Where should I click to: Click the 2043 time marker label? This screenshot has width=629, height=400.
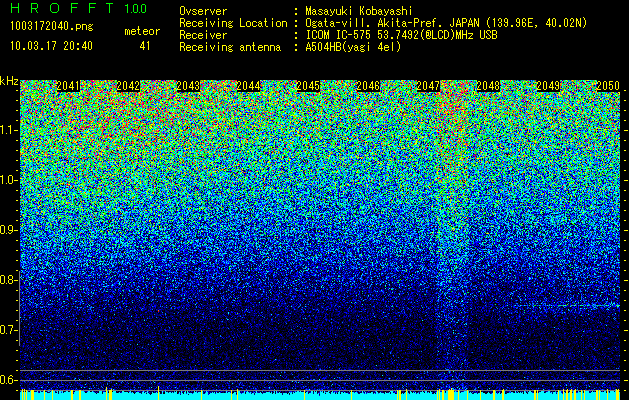[x=188, y=86]
